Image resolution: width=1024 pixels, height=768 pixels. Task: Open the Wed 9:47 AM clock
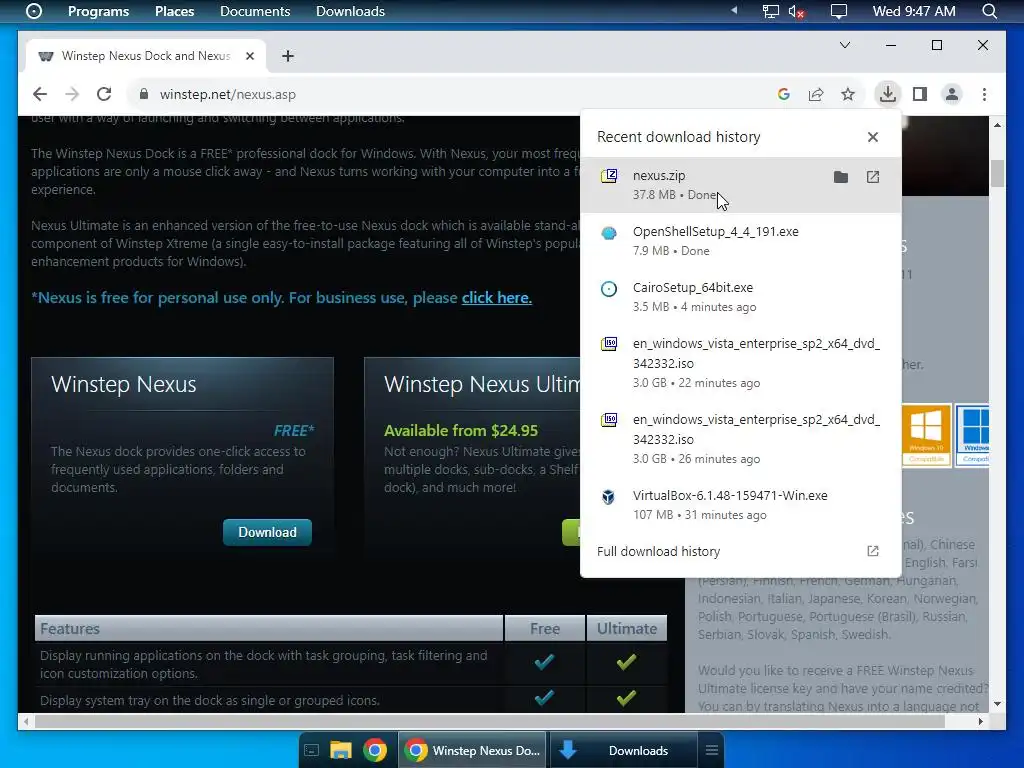point(914,11)
